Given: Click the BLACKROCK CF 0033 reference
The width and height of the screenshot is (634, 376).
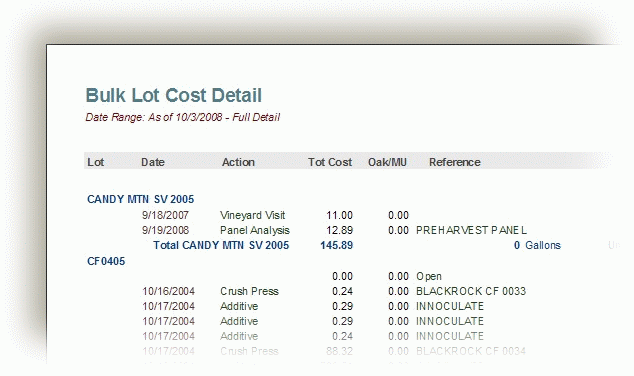Looking at the screenshot, I should [471, 291].
